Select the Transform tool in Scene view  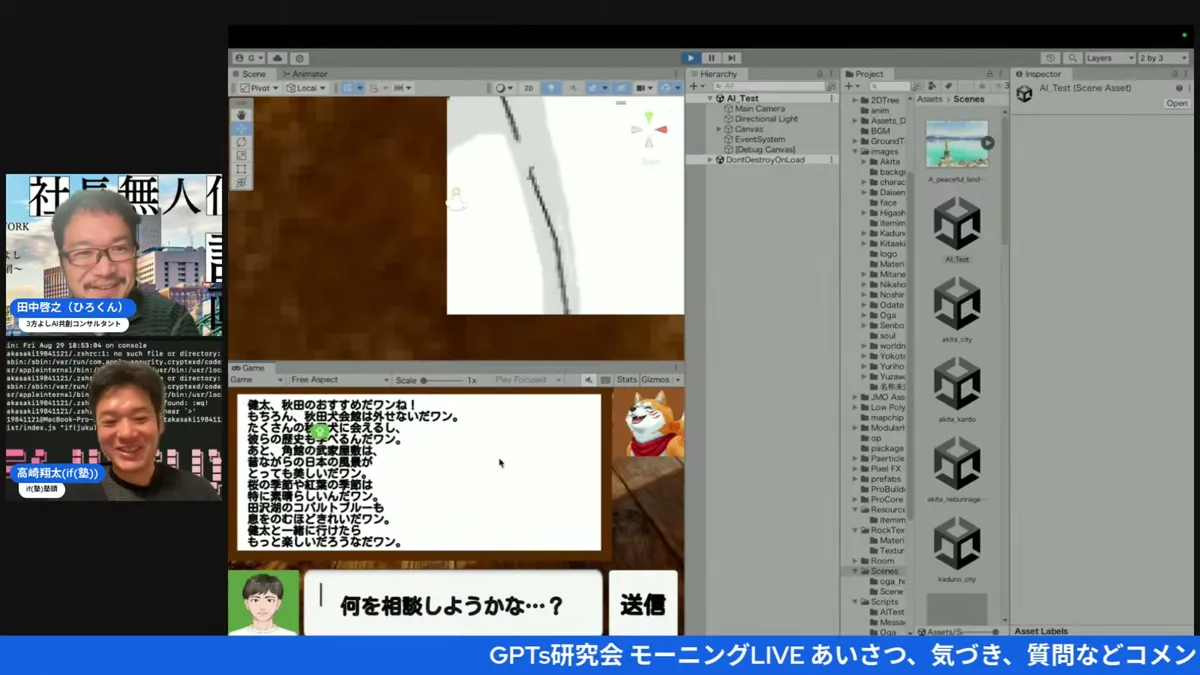pyautogui.click(x=241, y=183)
